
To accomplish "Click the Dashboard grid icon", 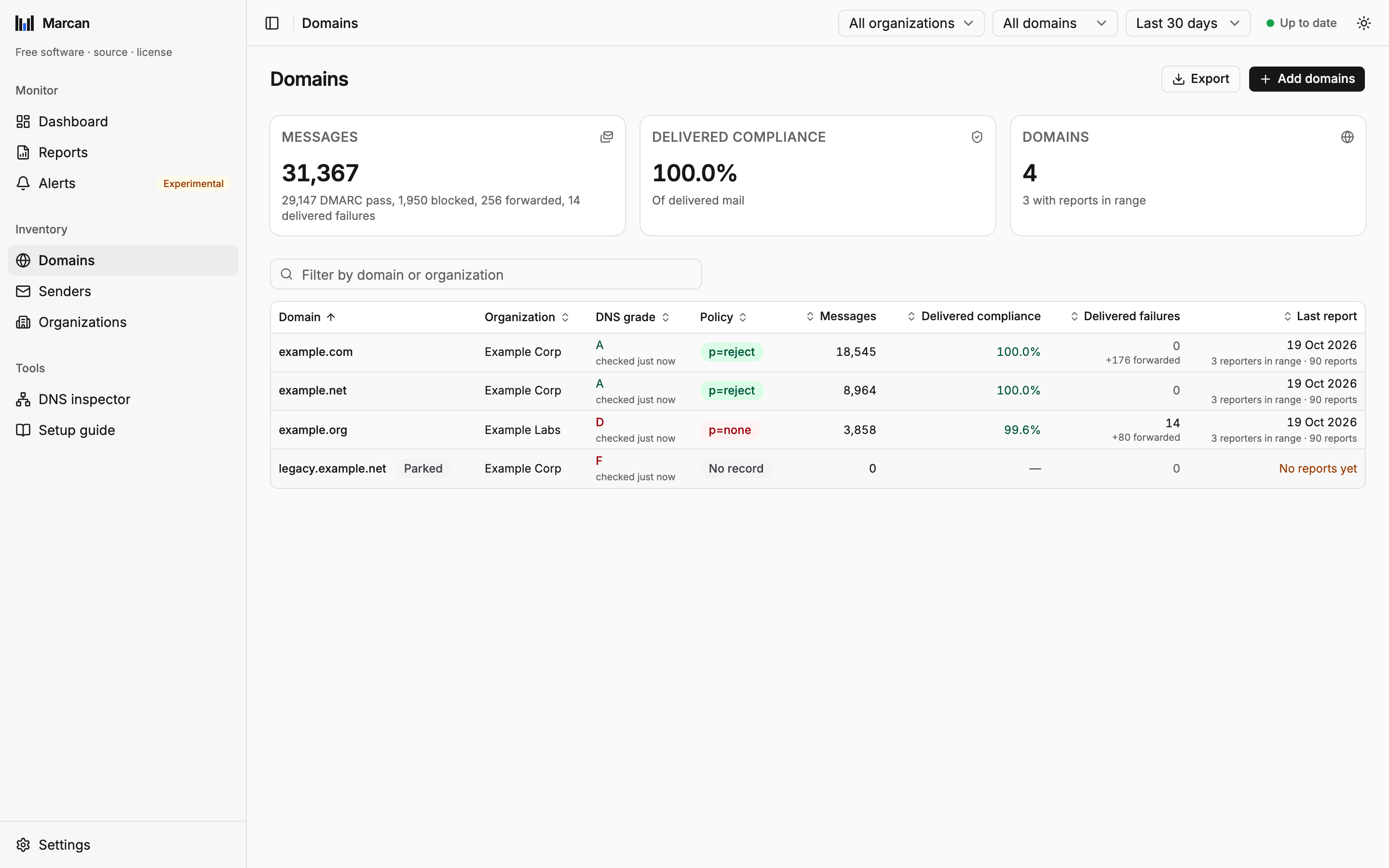I will click(23, 122).
